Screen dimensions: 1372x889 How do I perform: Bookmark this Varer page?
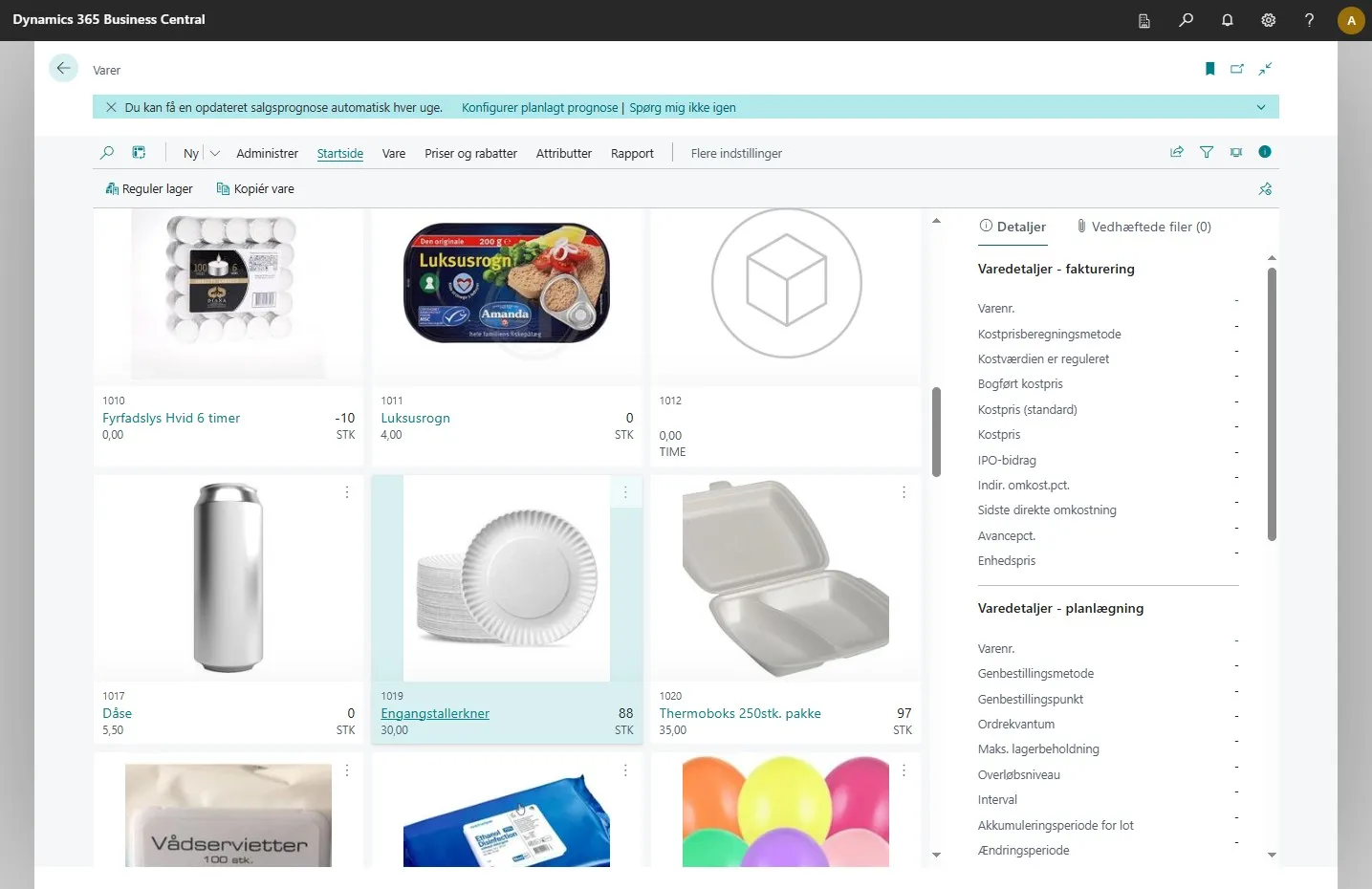[1209, 69]
